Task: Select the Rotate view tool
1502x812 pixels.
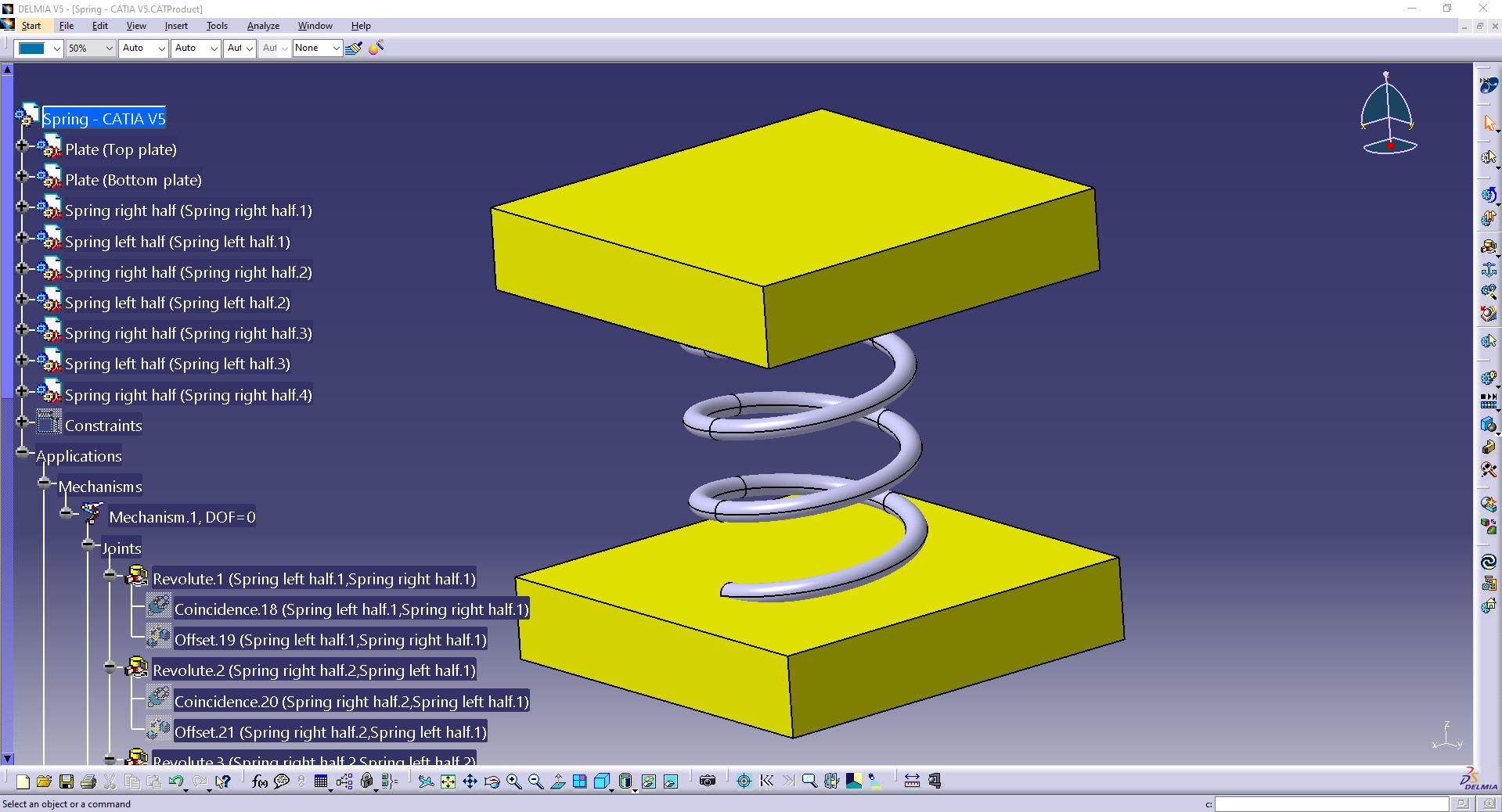Action: pos(492,781)
